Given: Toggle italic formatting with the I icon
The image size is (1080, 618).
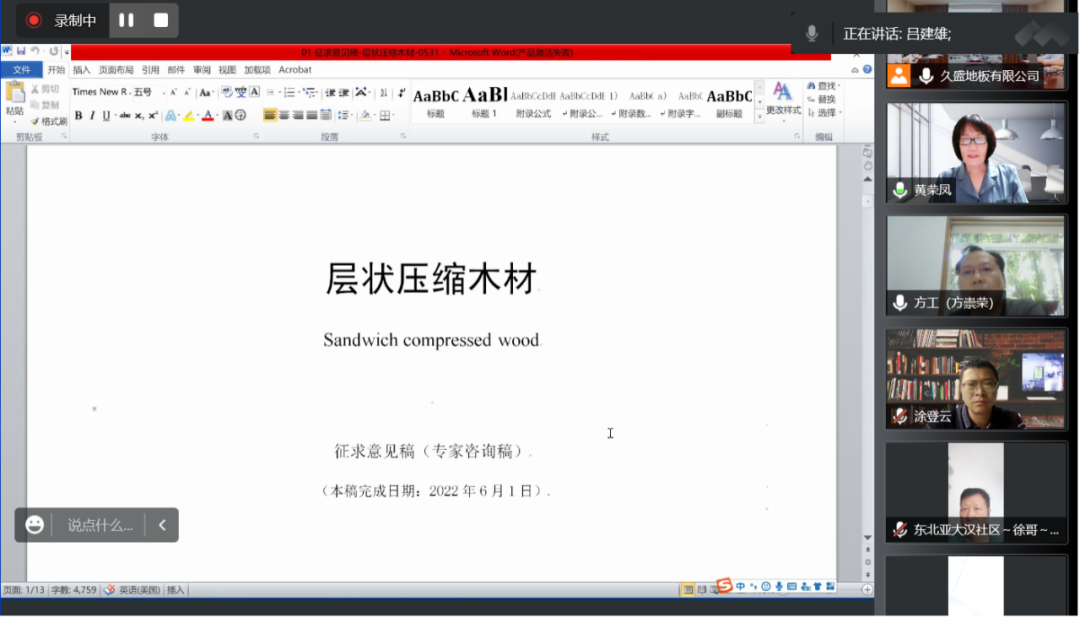Looking at the screenshot, I should pyautogui.click(x=93, y=115).
